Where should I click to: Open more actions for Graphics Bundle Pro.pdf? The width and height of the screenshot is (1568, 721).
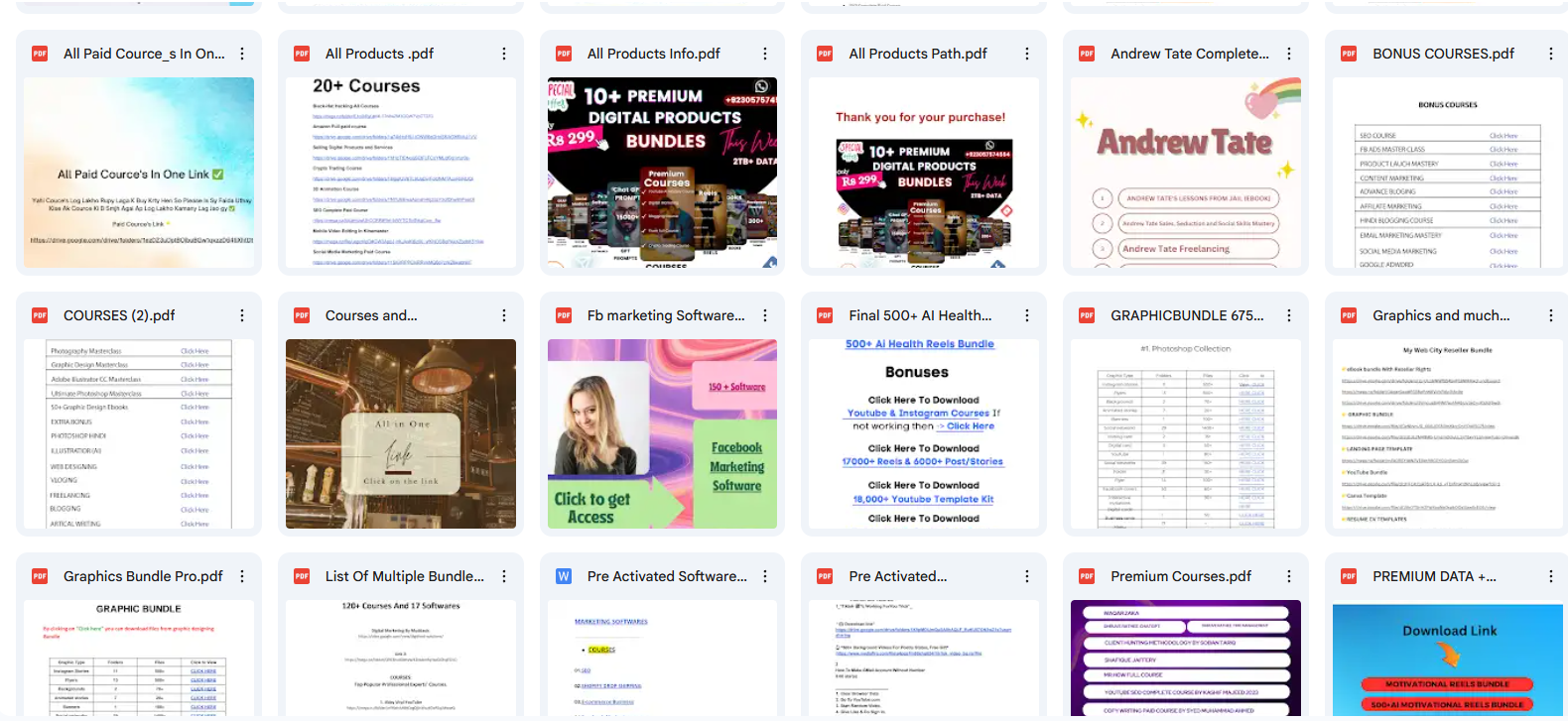pyautogui.click(x=242, y=576)
